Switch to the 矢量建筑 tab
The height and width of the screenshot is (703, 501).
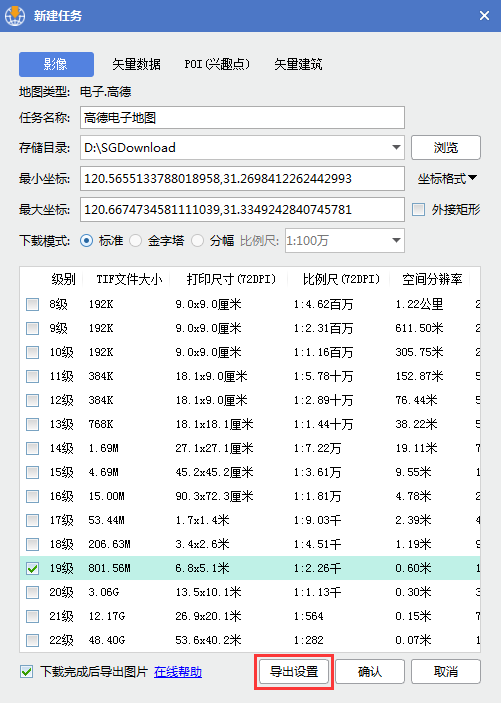[298, 64]
